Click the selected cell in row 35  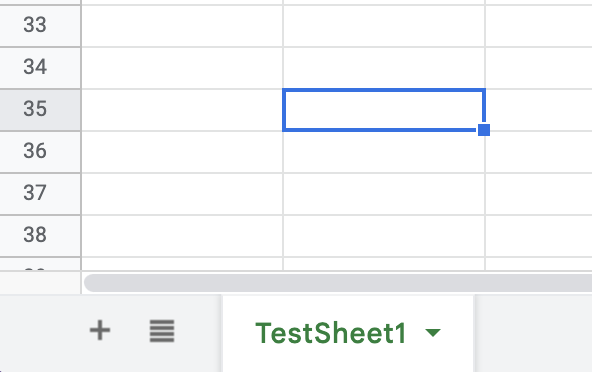[x=384, y=110]
